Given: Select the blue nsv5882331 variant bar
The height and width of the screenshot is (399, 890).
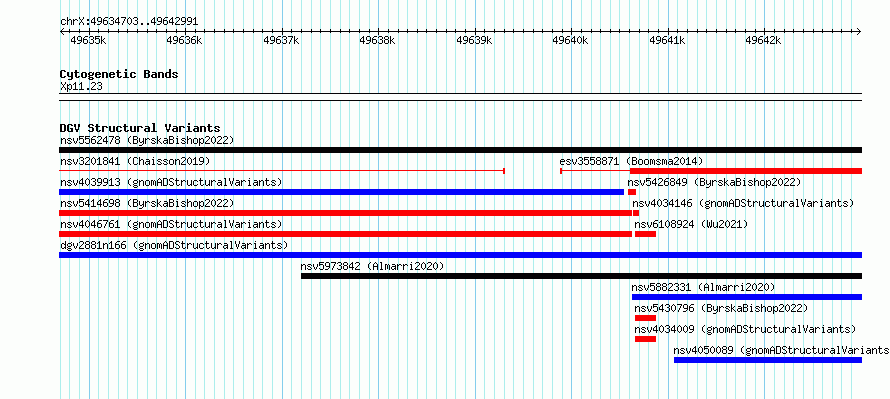Looking at the screenshot, I should tap(746, 297).
